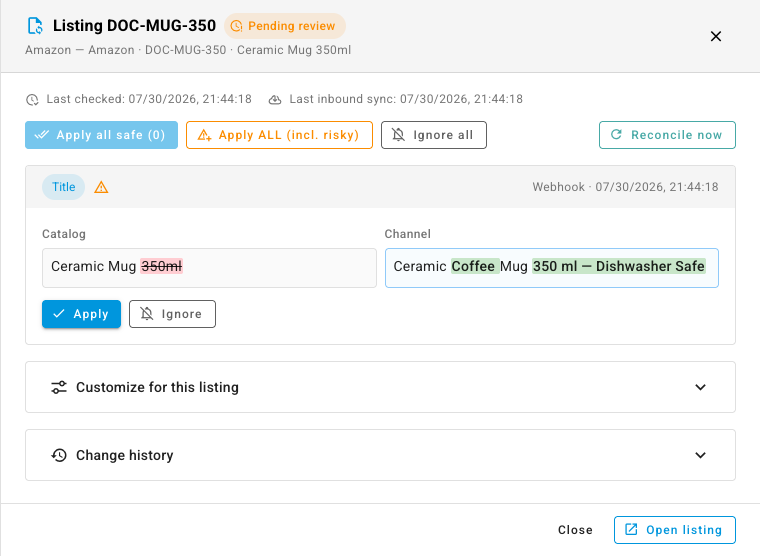The image size is (760, 556).
Task: Click the 'Channel' column label
Action: click(408, 234)
